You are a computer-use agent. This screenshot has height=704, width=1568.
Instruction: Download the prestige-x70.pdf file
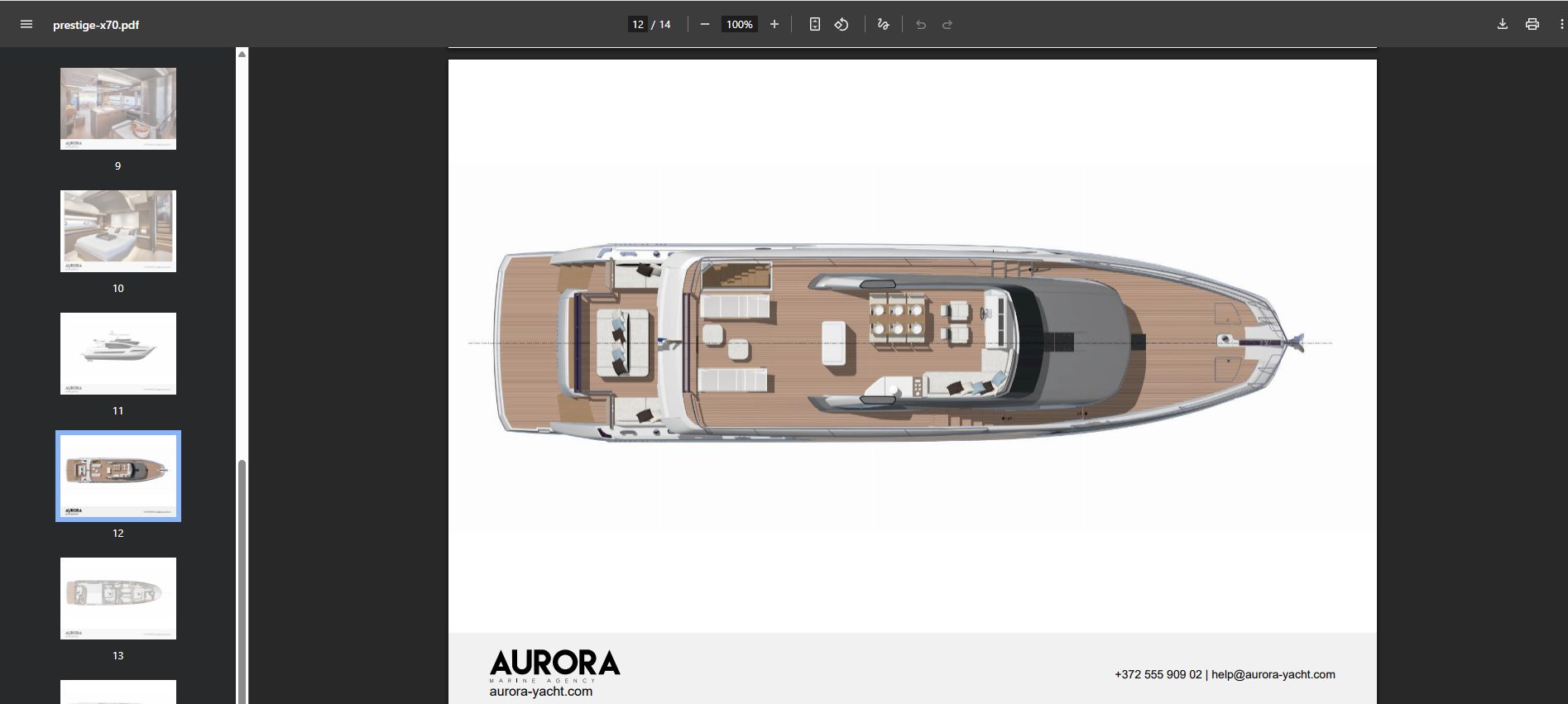pyautogui.click(x=1503, y=25)
